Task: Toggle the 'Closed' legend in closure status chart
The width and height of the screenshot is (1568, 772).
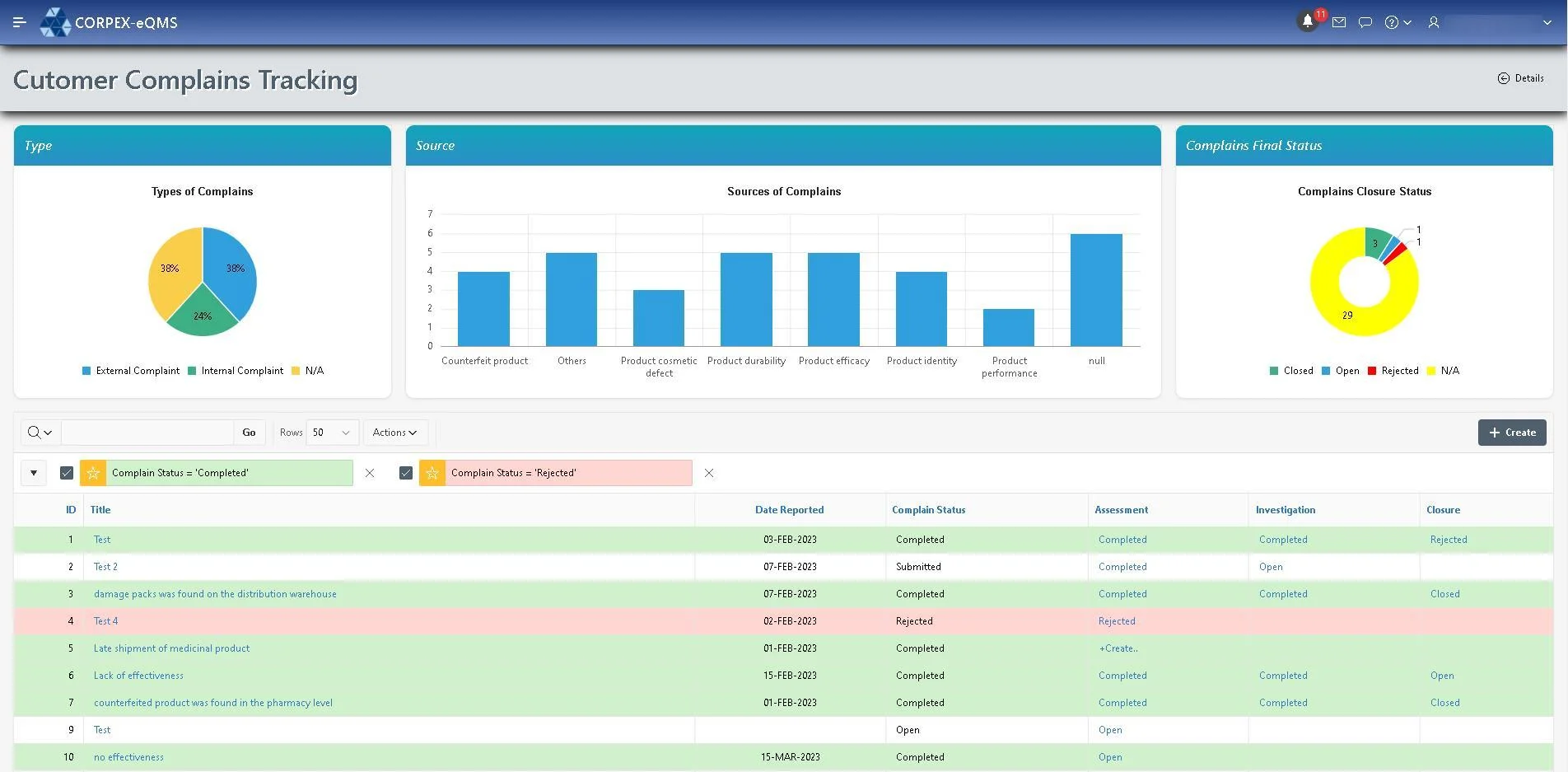Action: 1291,371
